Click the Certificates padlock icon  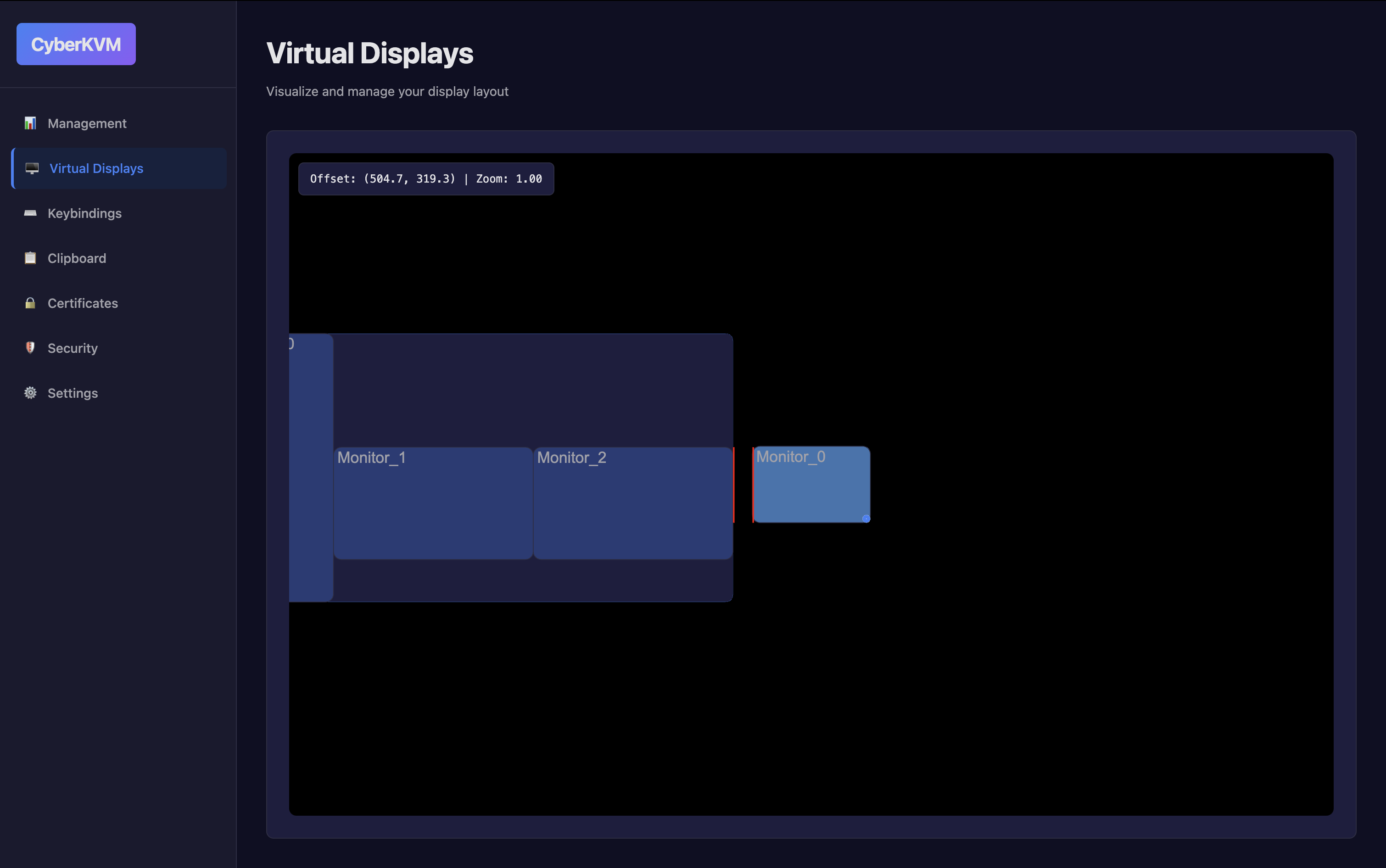[30, 303]
